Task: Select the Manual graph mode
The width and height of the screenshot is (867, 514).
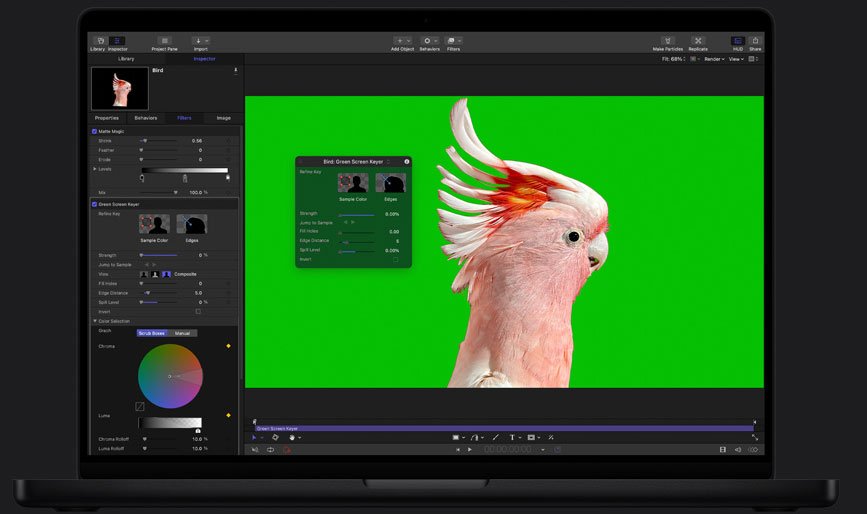Action: tap(182, 333)
